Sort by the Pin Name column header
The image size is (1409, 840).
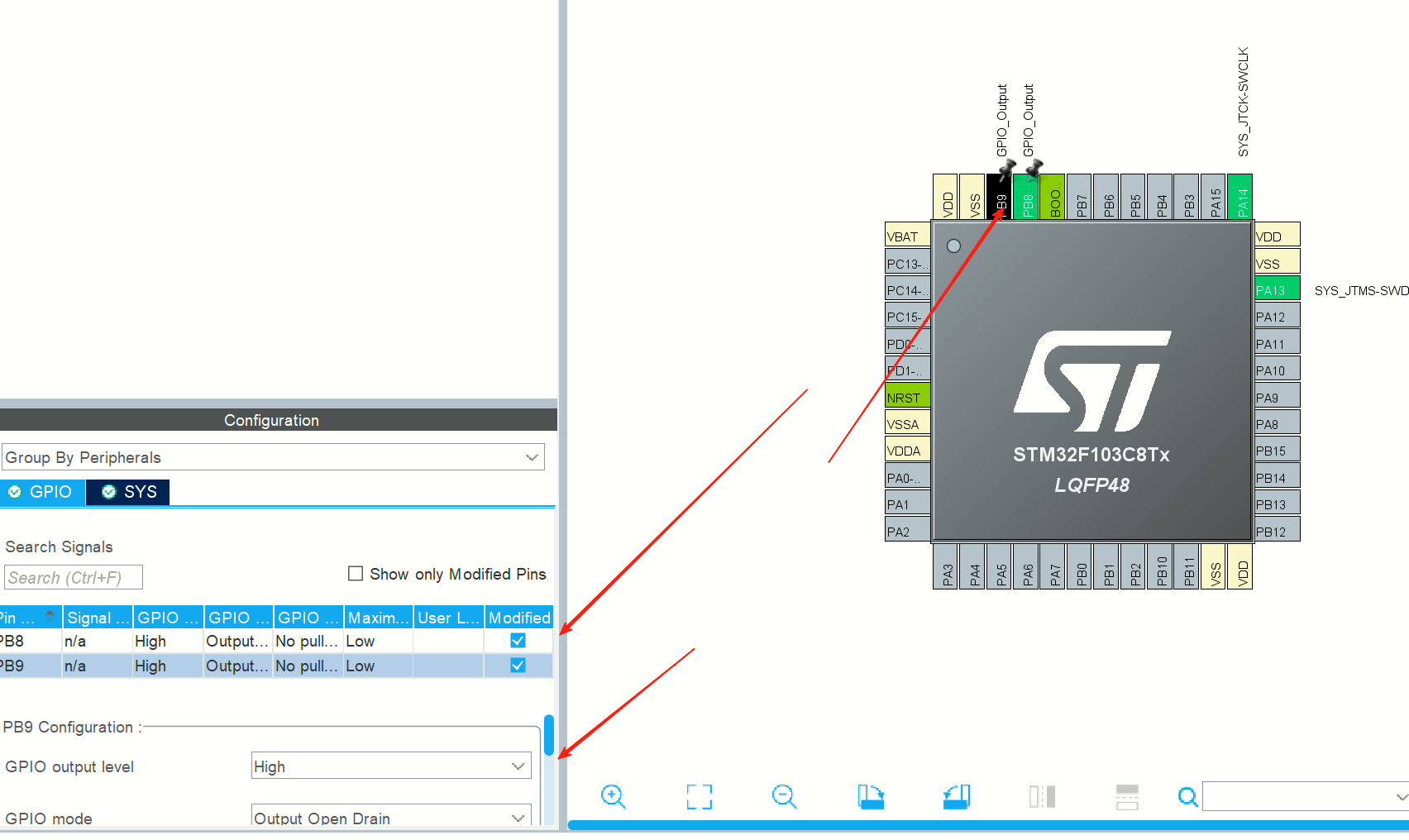[31, 618]
